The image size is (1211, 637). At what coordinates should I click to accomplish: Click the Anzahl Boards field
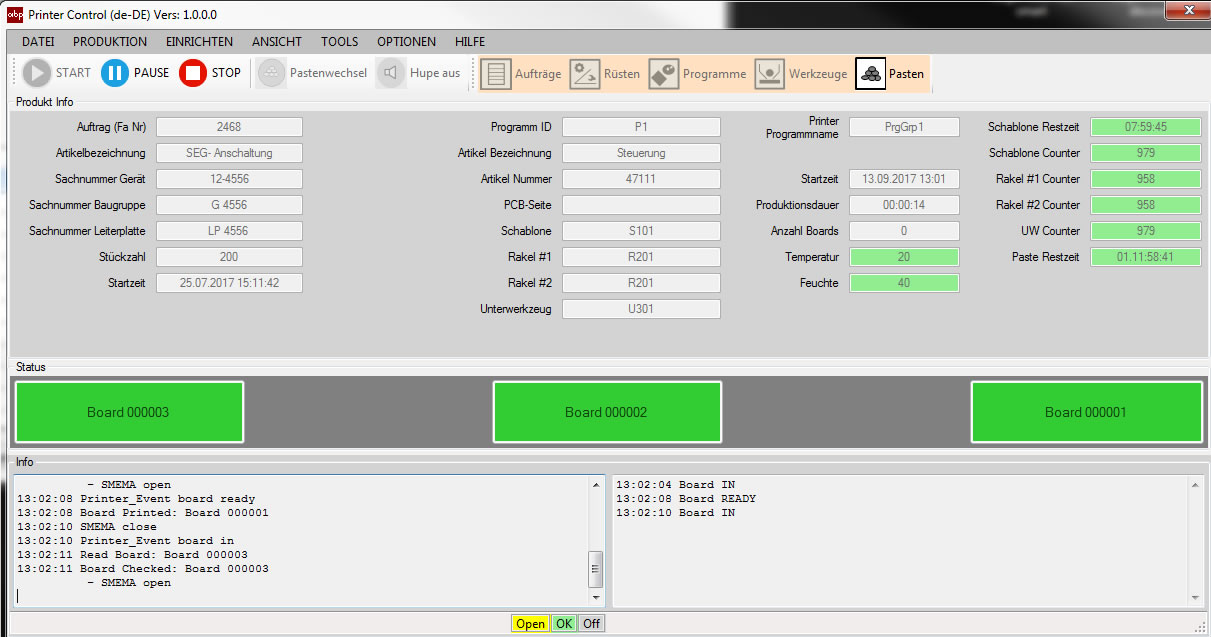pos(904,231)
